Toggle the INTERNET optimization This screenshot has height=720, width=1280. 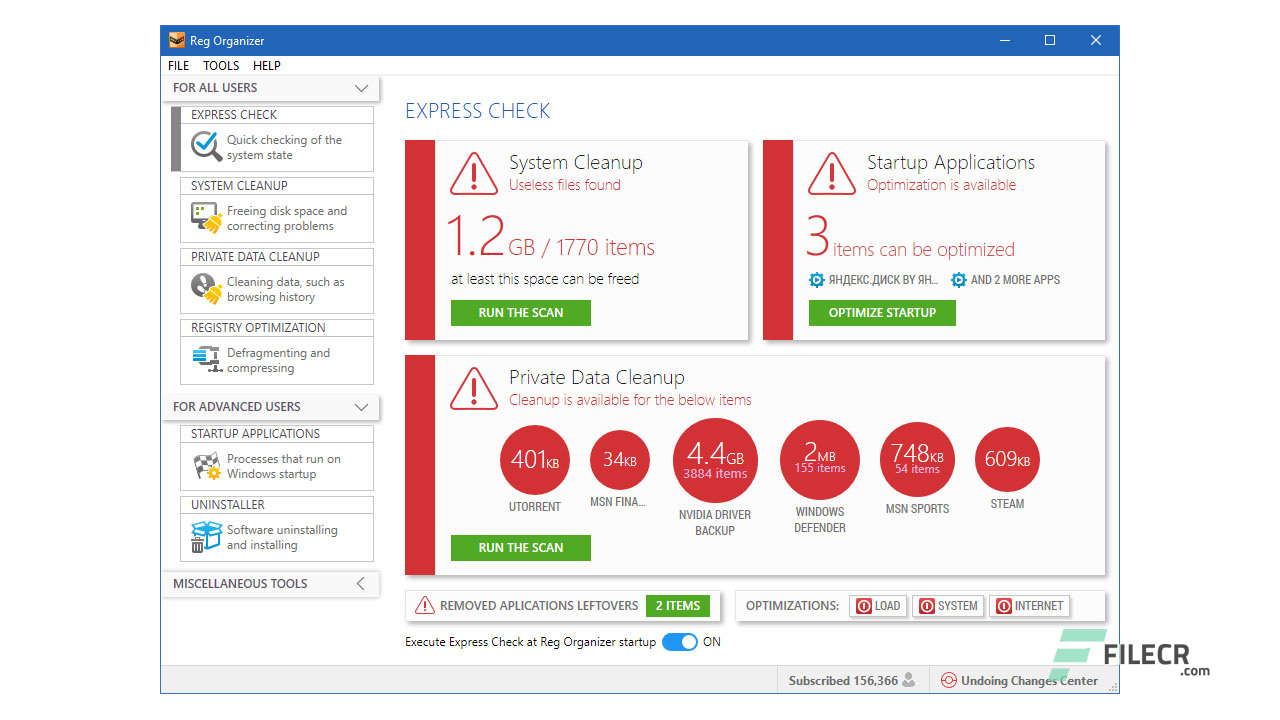point(1030,605)
